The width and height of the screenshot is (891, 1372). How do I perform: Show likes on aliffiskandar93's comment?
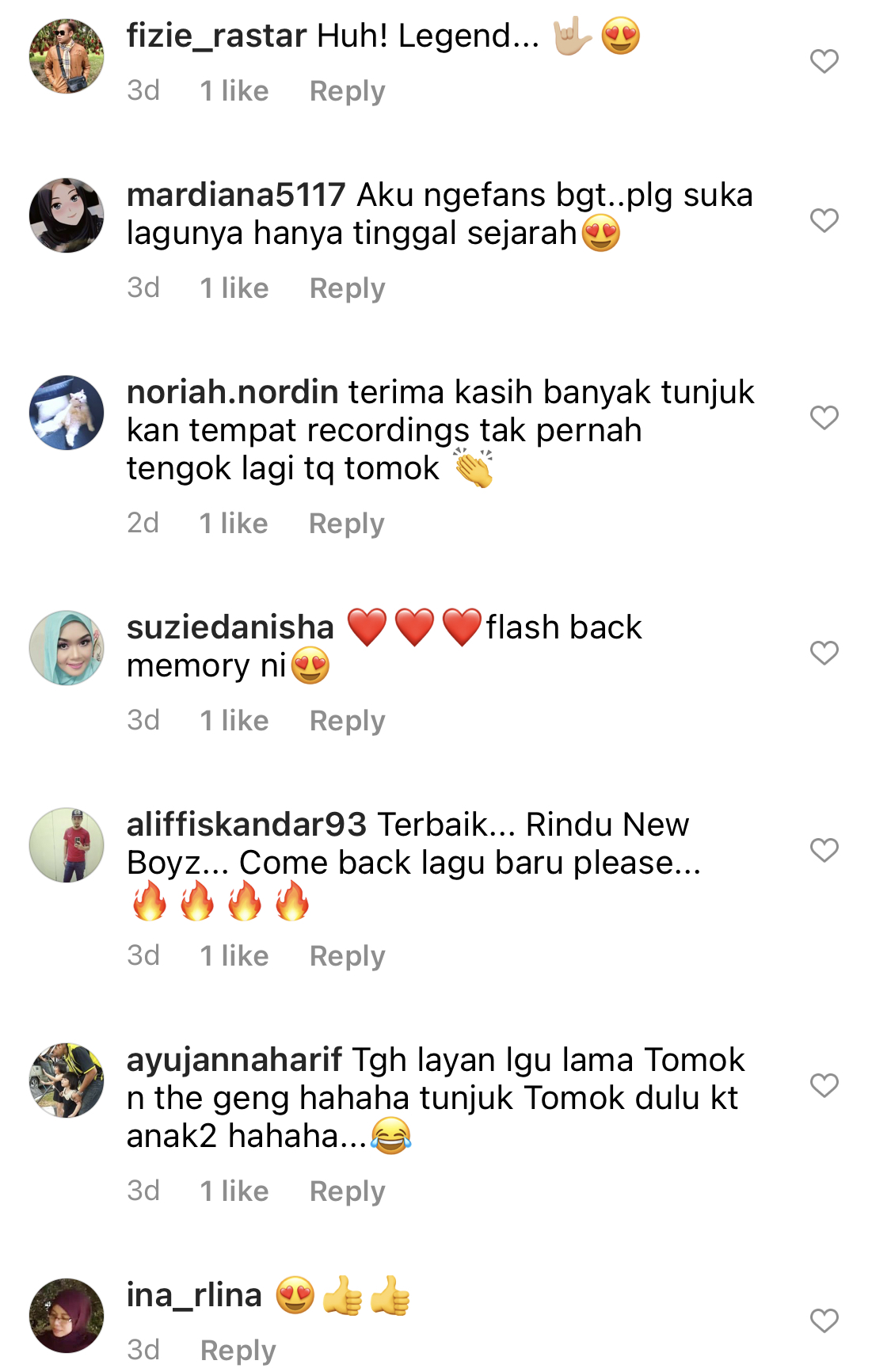(x=234, y=956)
